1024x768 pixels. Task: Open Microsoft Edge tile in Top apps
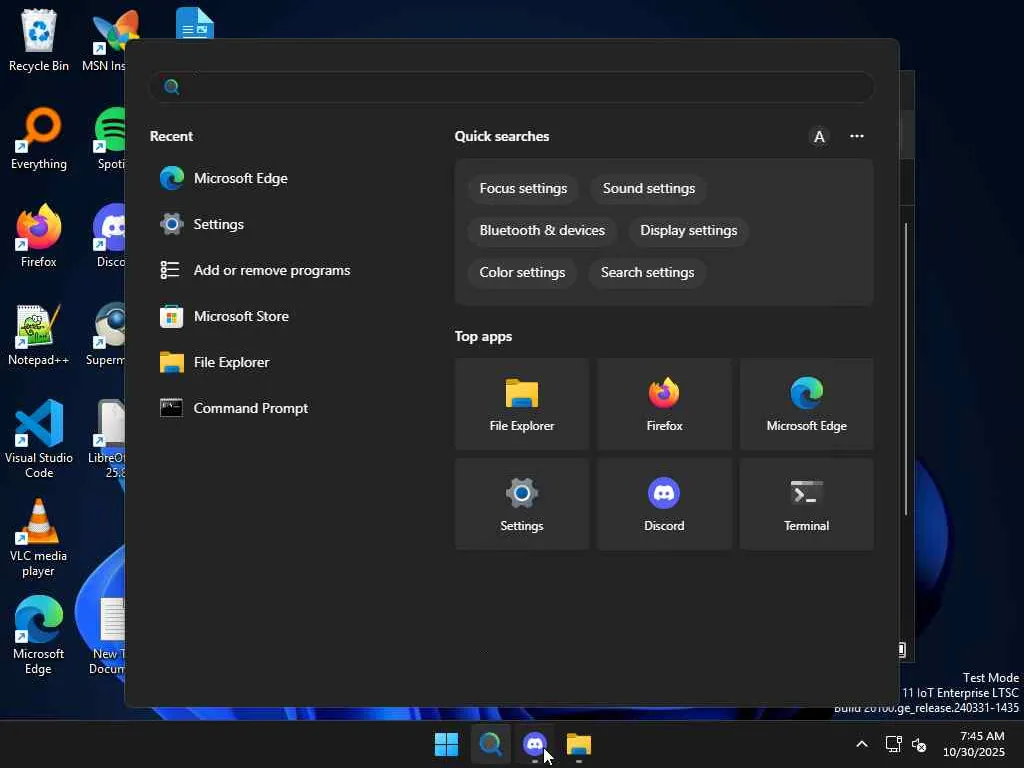pos(807,404)
